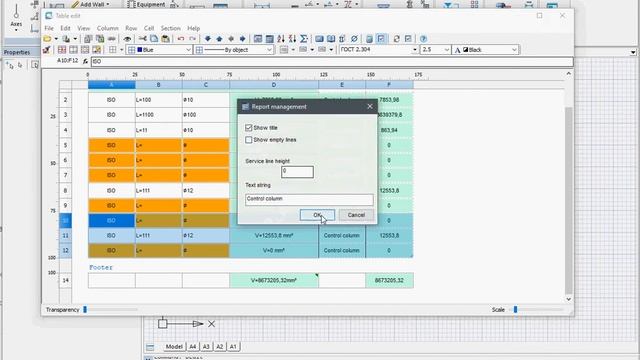640x360 pixels.
Task: Click the fx function icon beside formula bar
Action: [x=85, y=61]
